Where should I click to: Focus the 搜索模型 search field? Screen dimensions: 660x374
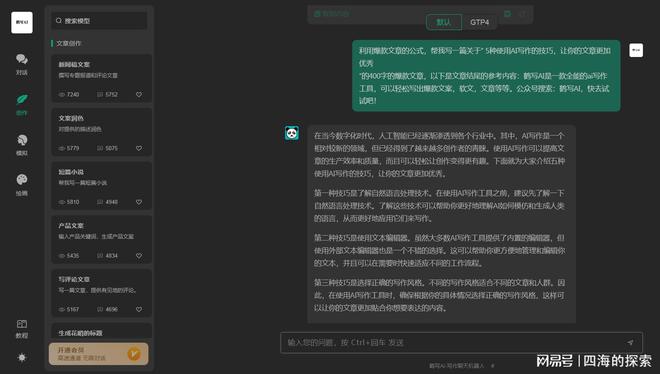(x=100, y=21)
